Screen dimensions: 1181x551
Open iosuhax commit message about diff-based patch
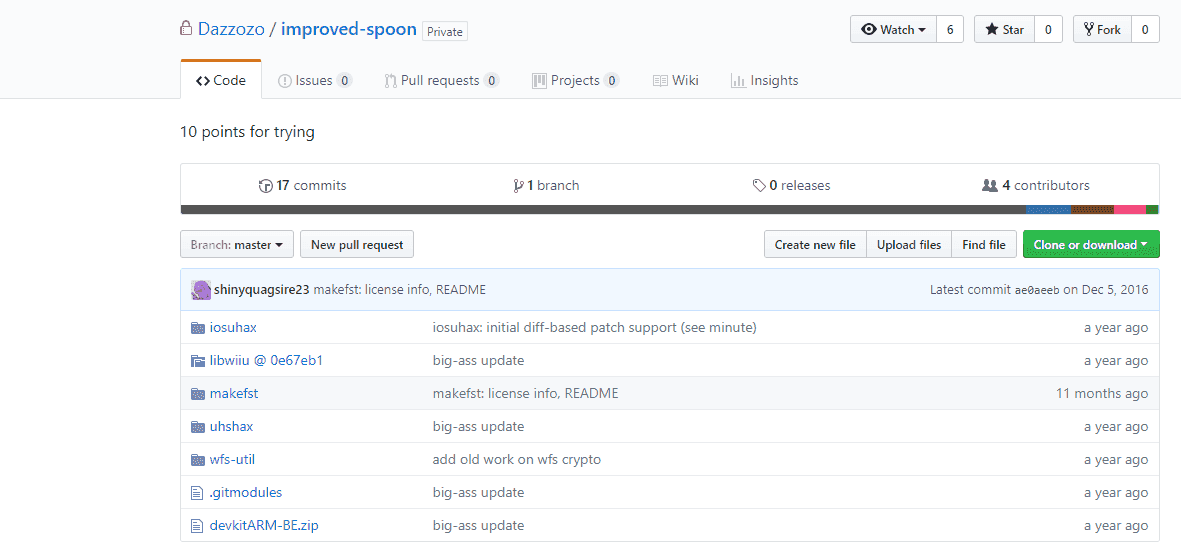click(594, 327)
